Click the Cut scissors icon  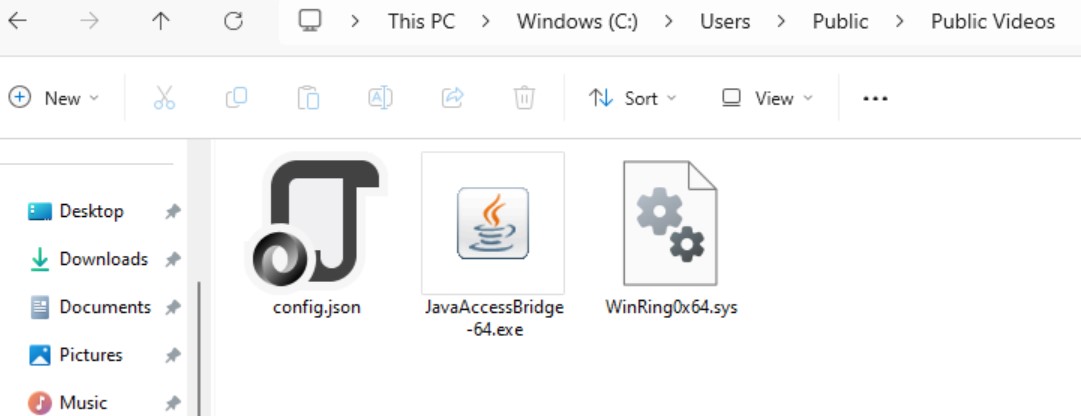pyautogui.click(x=164, y=98)
